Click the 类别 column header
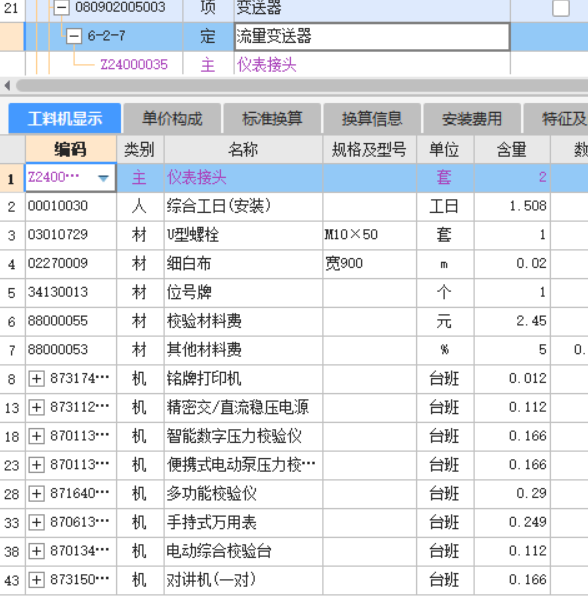 click(140, 149)
